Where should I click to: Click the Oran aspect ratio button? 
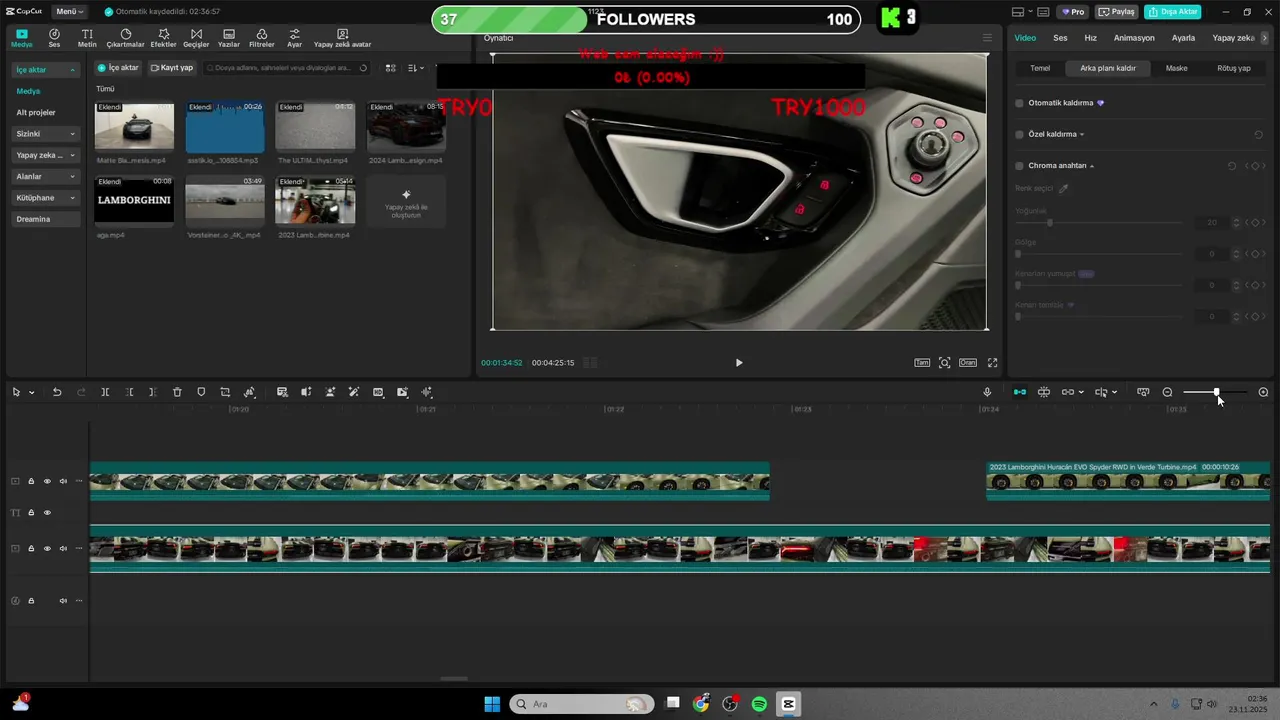(968, 363)
